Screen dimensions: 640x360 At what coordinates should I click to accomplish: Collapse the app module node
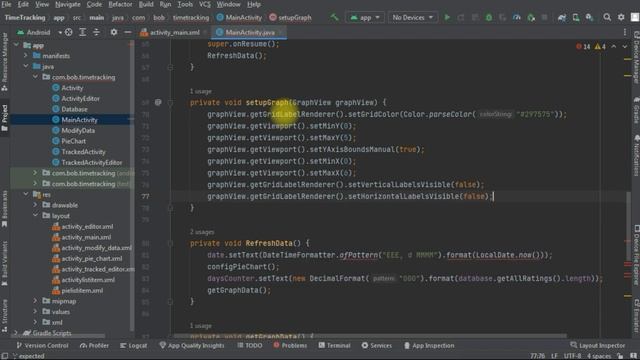[16, 45]
